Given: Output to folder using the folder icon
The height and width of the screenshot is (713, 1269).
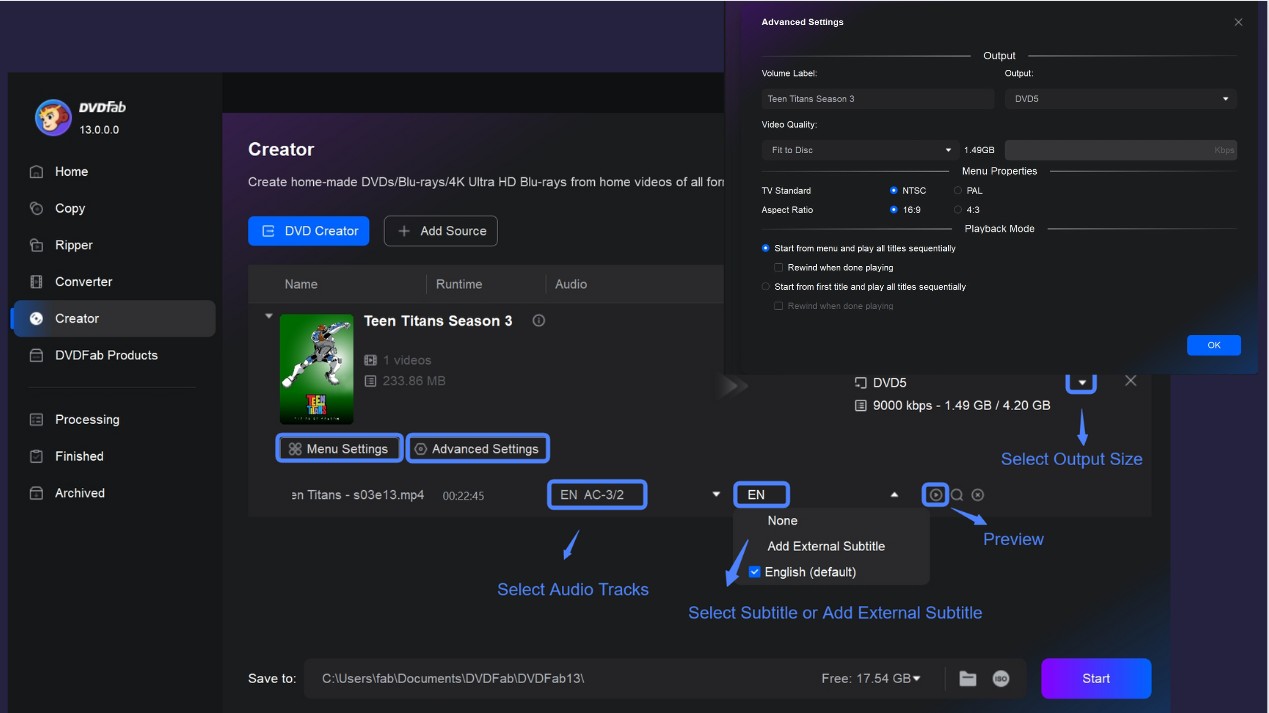Looking at the screenshot, I should (x=967, y=678).
